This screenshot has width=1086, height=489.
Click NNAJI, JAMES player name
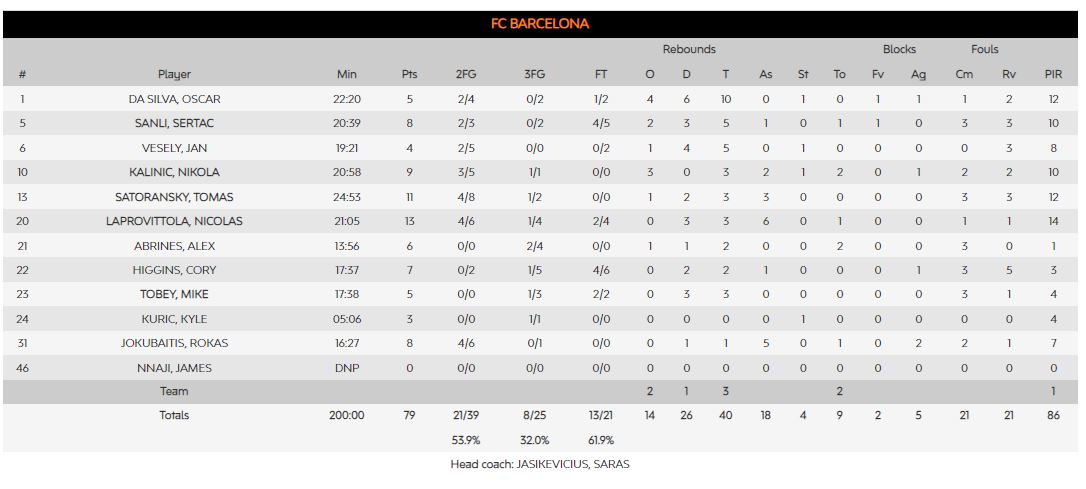[174, 368]
